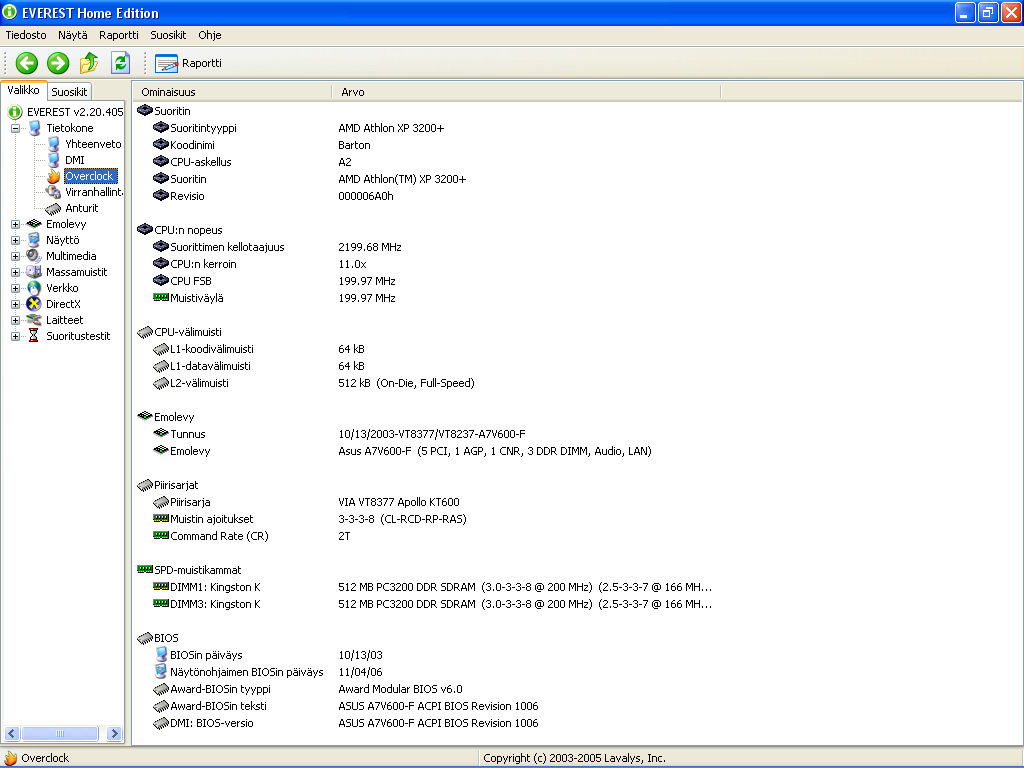This screenshot has height=768, width=1024.
Task: Select the Suoritintyyppi row
Action: tap(577, 128)
